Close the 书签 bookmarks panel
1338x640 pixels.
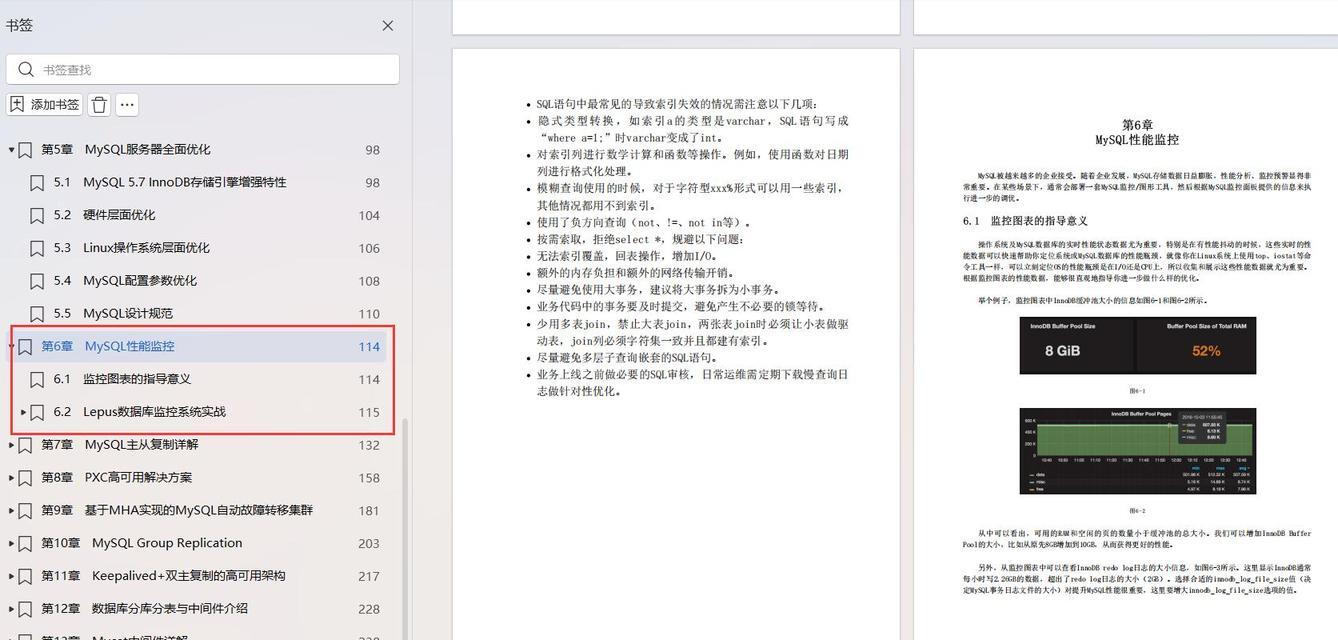[x=388, y=26]
